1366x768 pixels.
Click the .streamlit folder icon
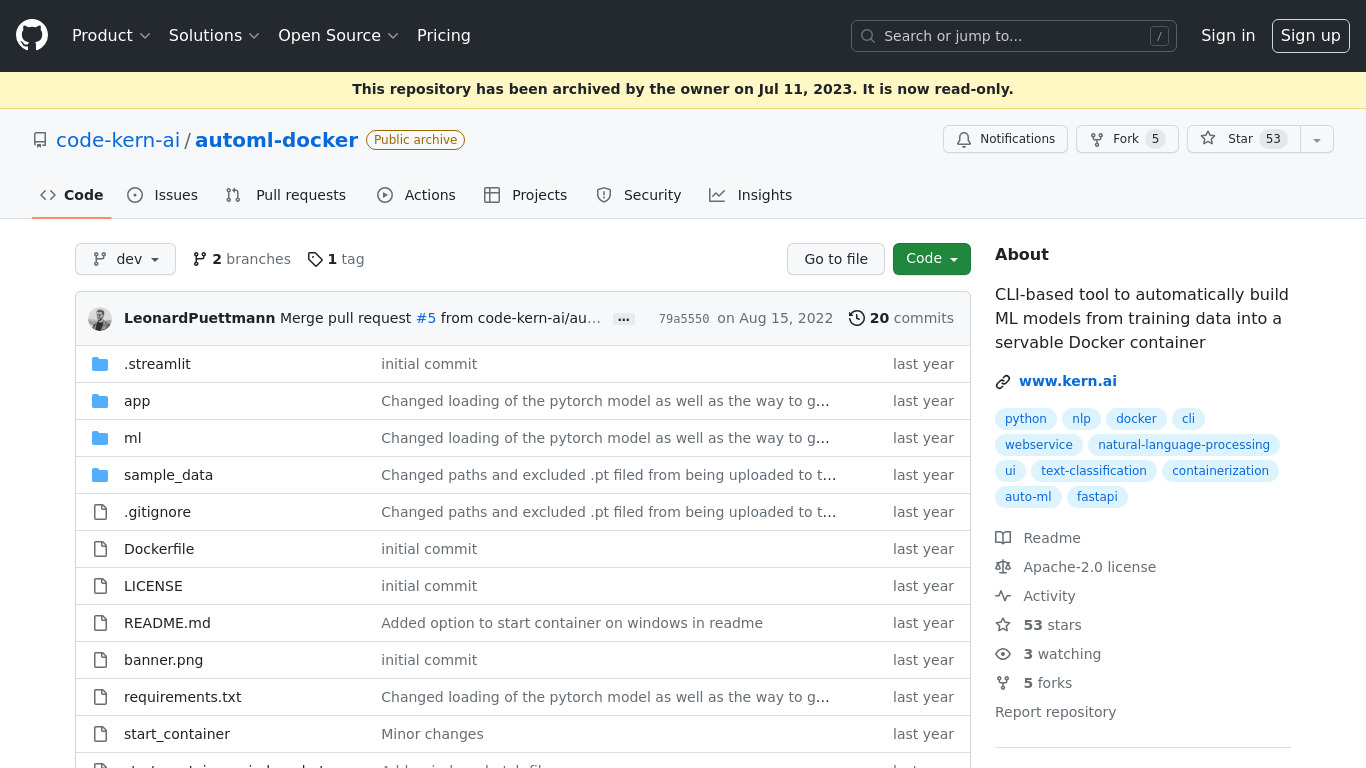pyautogui.click(x=100, y=364)
